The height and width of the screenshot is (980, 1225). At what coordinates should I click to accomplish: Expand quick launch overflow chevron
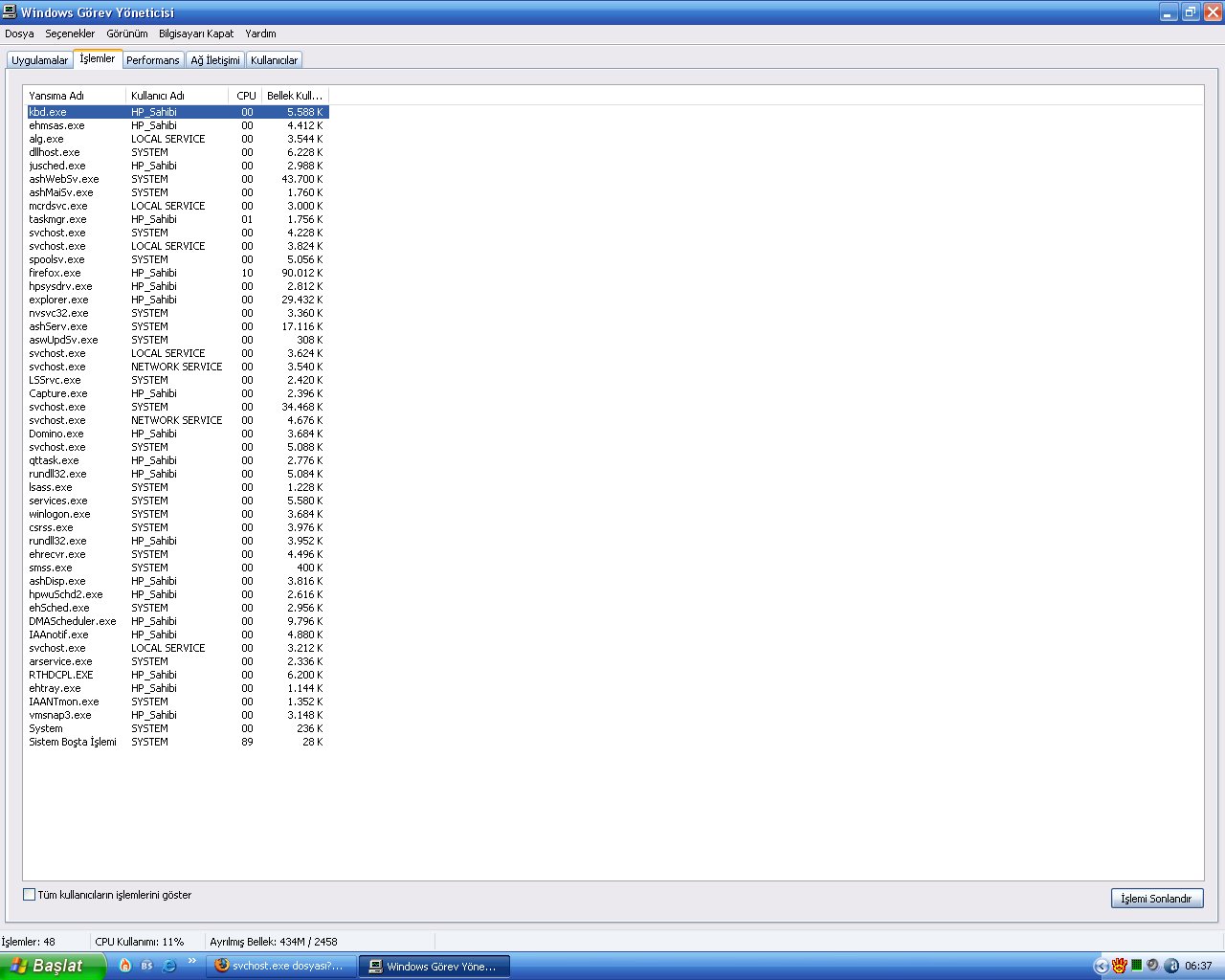[x=191, y=961]
